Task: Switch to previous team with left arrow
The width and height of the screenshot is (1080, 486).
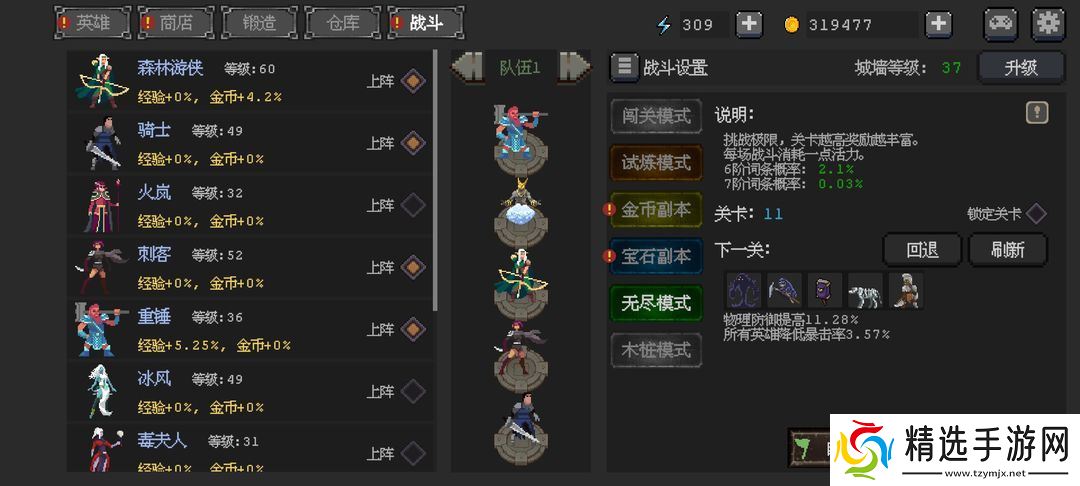Action: [x=467, y=67]
